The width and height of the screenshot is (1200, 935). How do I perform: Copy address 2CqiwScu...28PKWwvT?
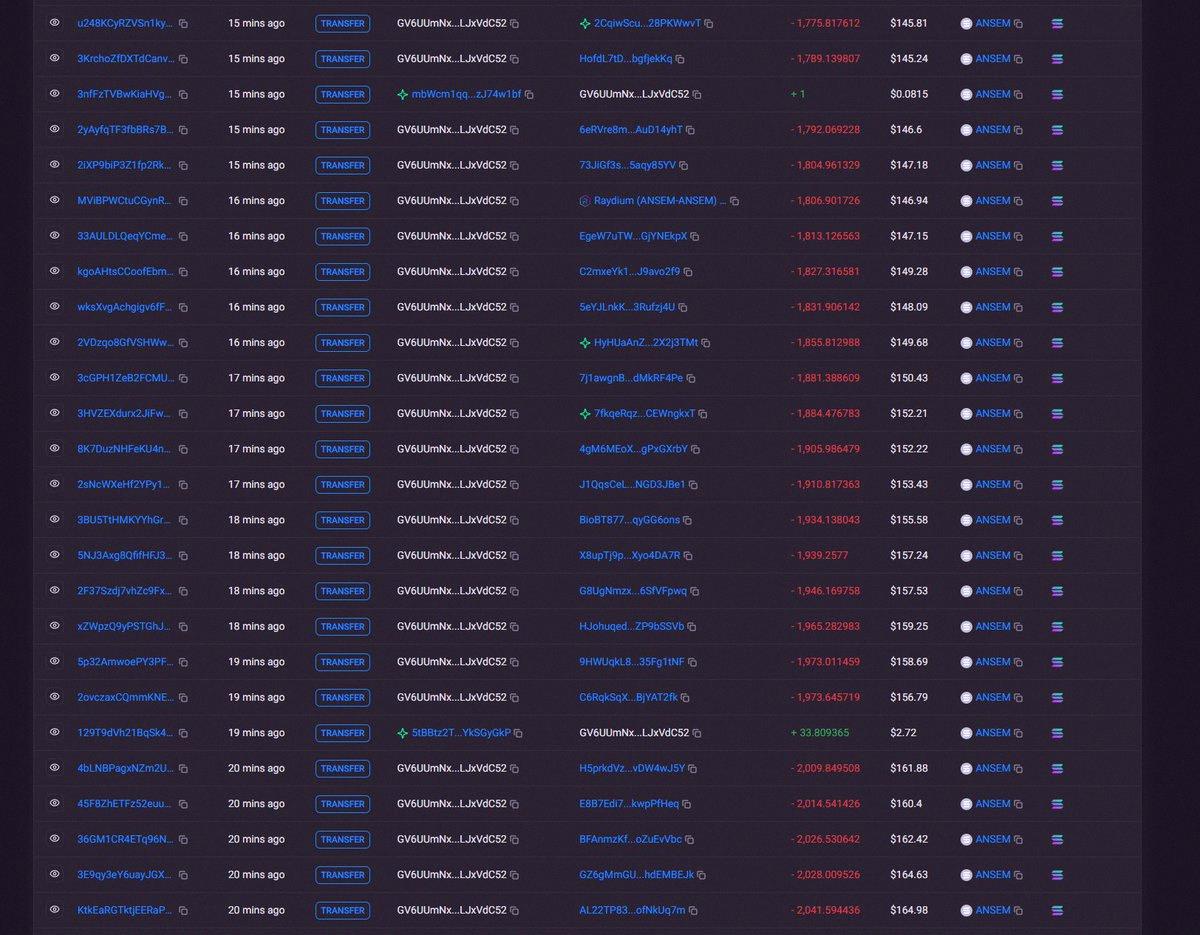[709, 23]
